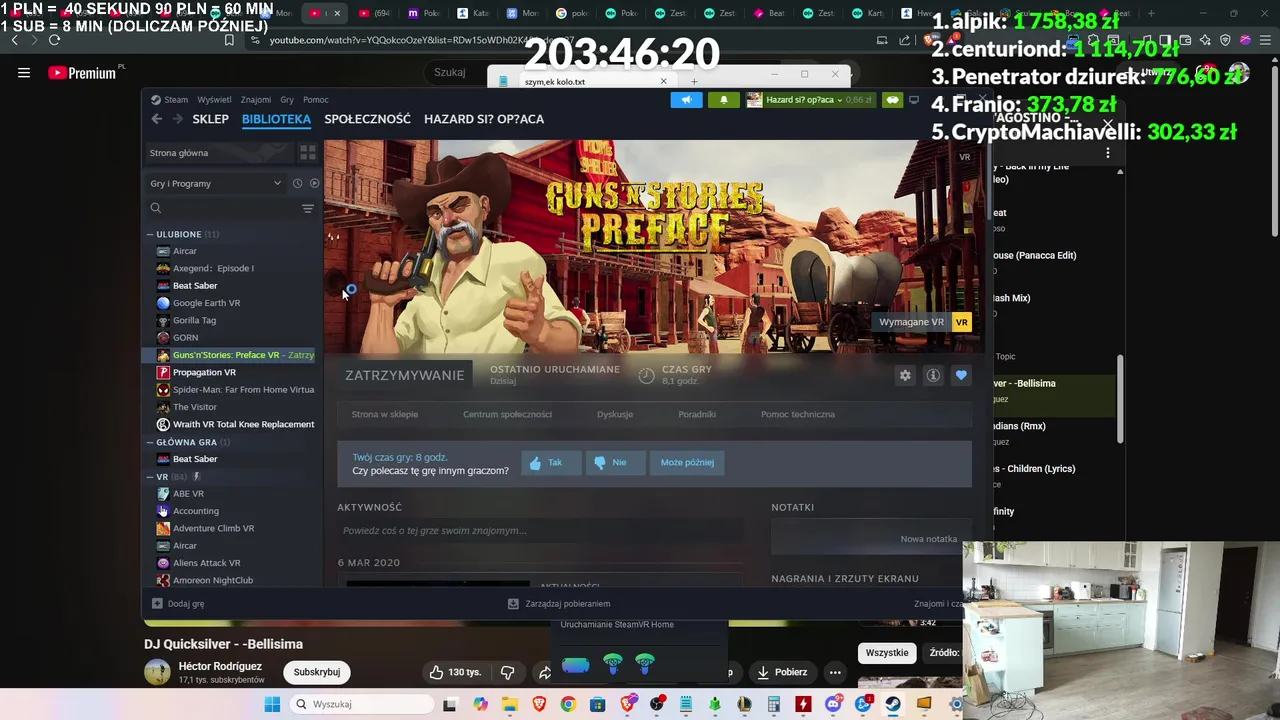Open Pomoc techniczna tab
Image resolution: width=1280 pixels, height=720 pixels.
(798, 414)
